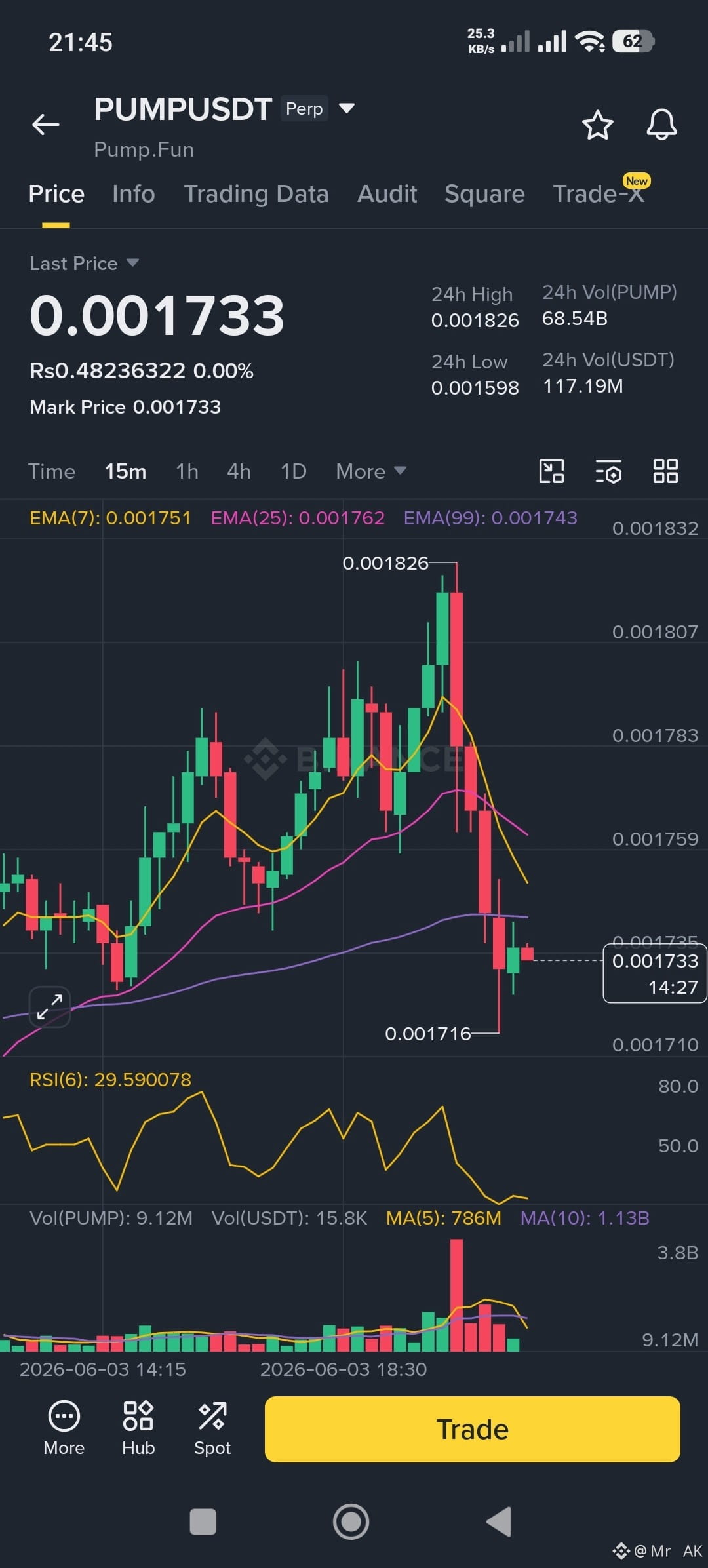Tap the Perp contract label

(304, 109)
